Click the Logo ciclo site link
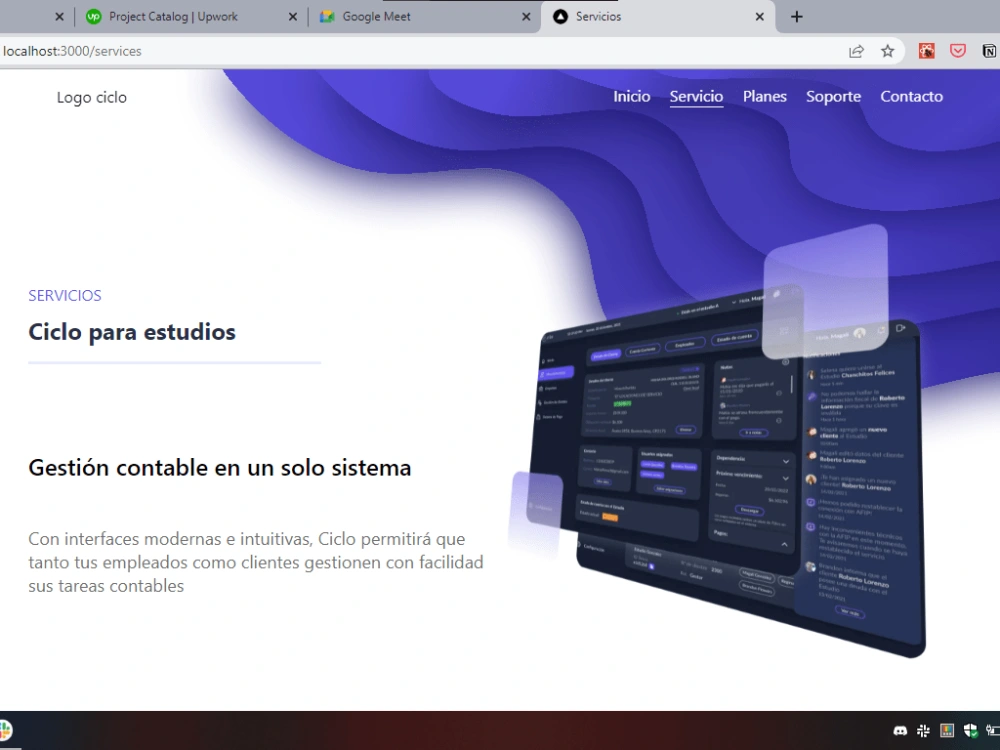 tap(91, 97)
